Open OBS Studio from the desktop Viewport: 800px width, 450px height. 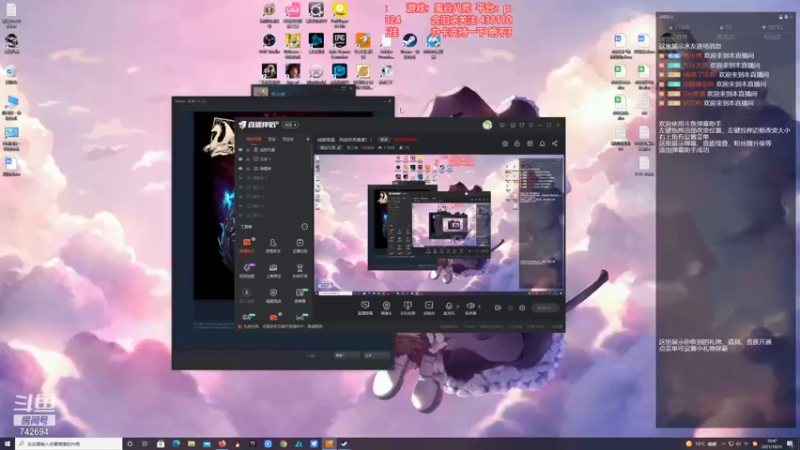tap(269, 44)
